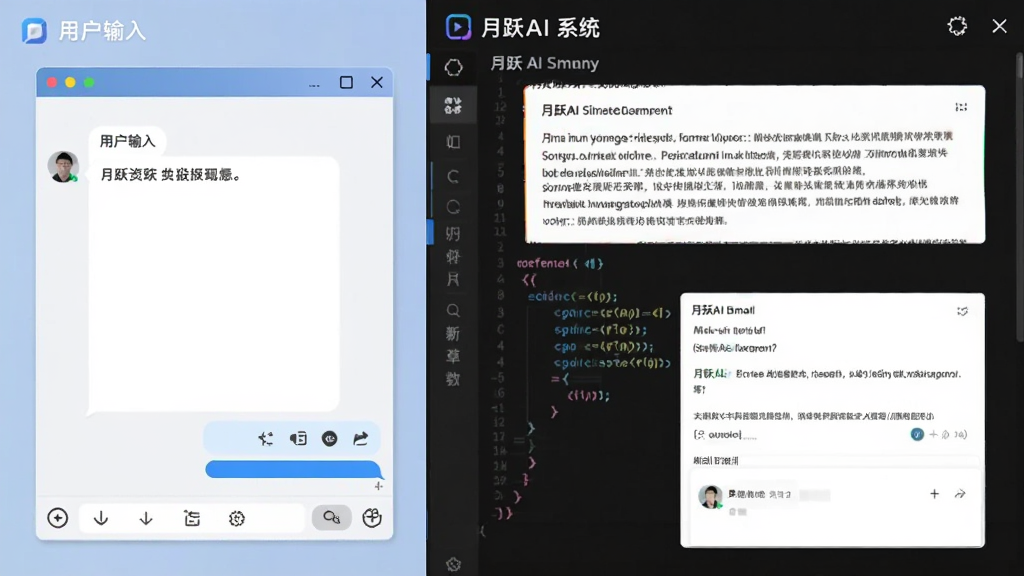Select the 月 item in the dark sidebar

[453, 280]
